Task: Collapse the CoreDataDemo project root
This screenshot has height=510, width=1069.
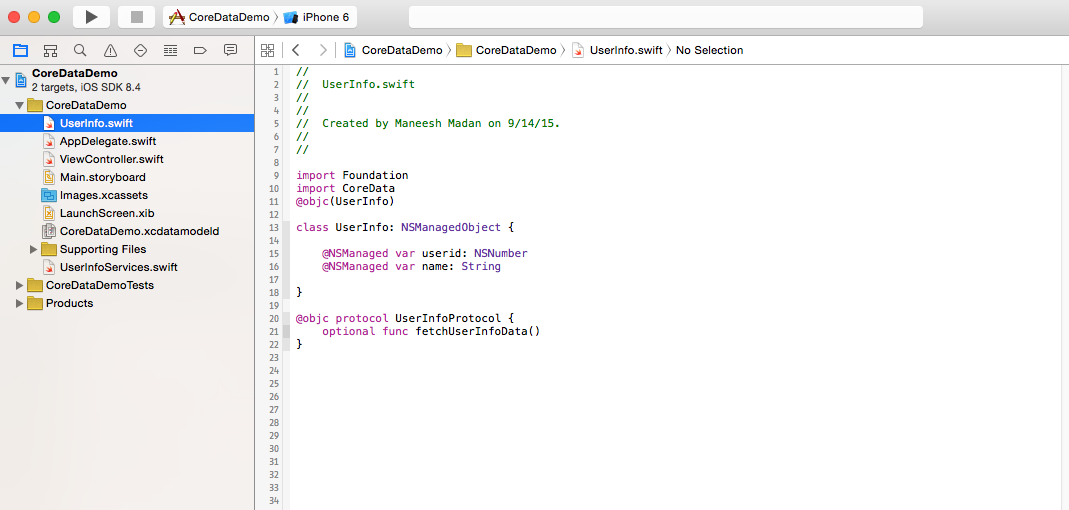Action: 6,80
